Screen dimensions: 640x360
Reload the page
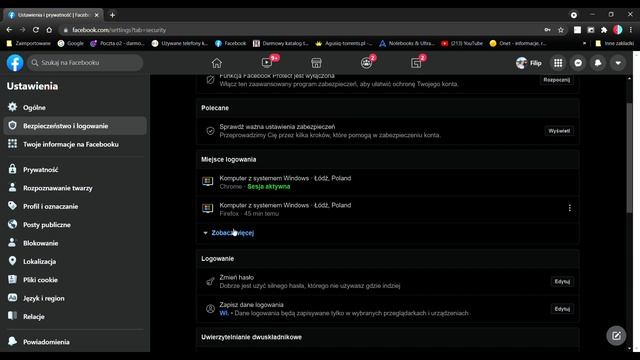36,30
